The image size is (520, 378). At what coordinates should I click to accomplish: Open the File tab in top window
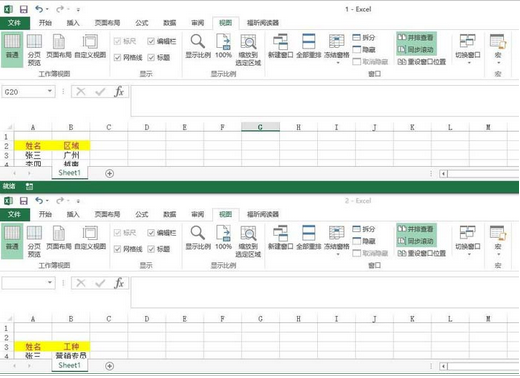point(14,23)
